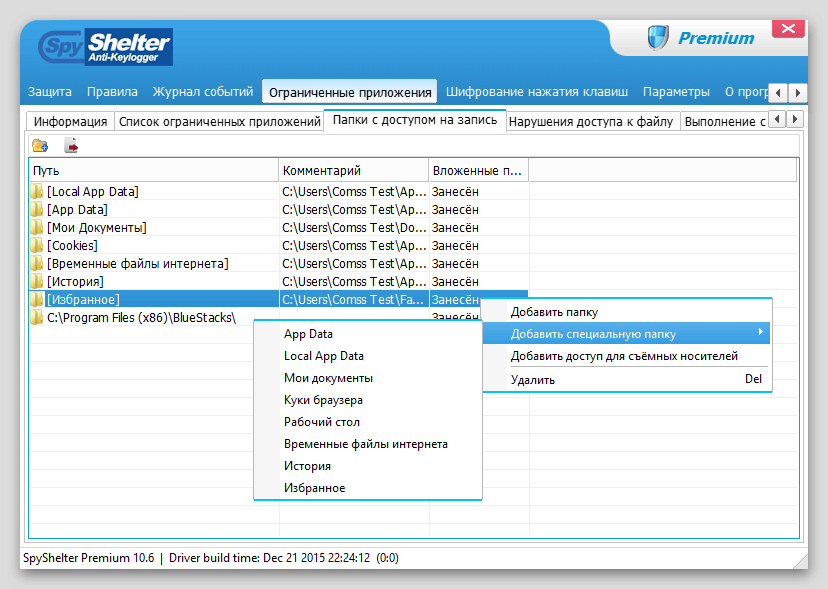Sort by the Комментарий column header
The width and height of the screenshot is (828, 589).
click(354, 171)
